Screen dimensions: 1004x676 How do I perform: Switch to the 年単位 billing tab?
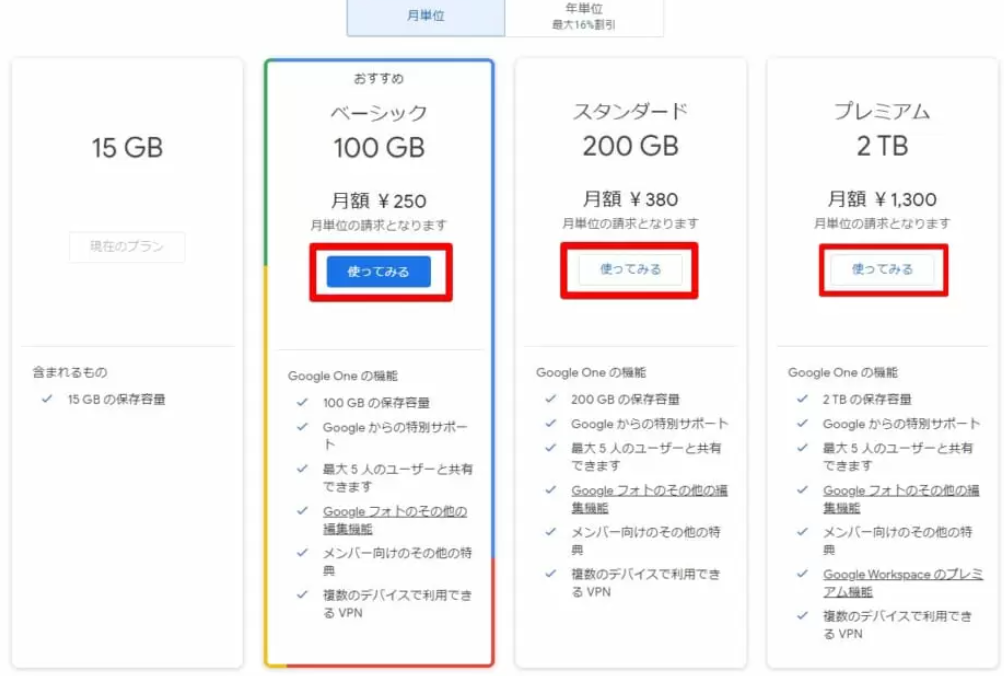(x=584, y=17)
